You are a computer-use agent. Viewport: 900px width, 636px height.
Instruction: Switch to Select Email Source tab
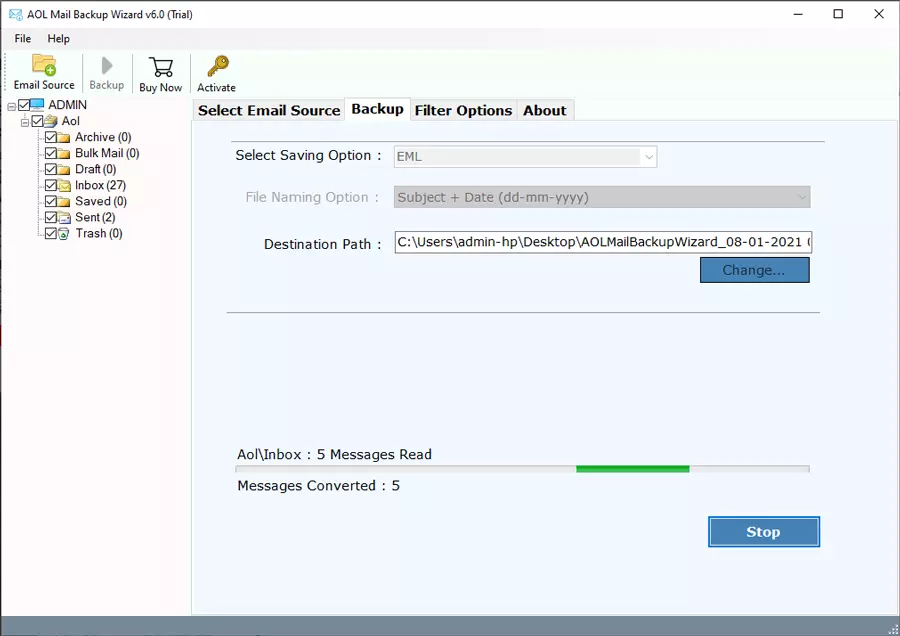tap(269, 110)
